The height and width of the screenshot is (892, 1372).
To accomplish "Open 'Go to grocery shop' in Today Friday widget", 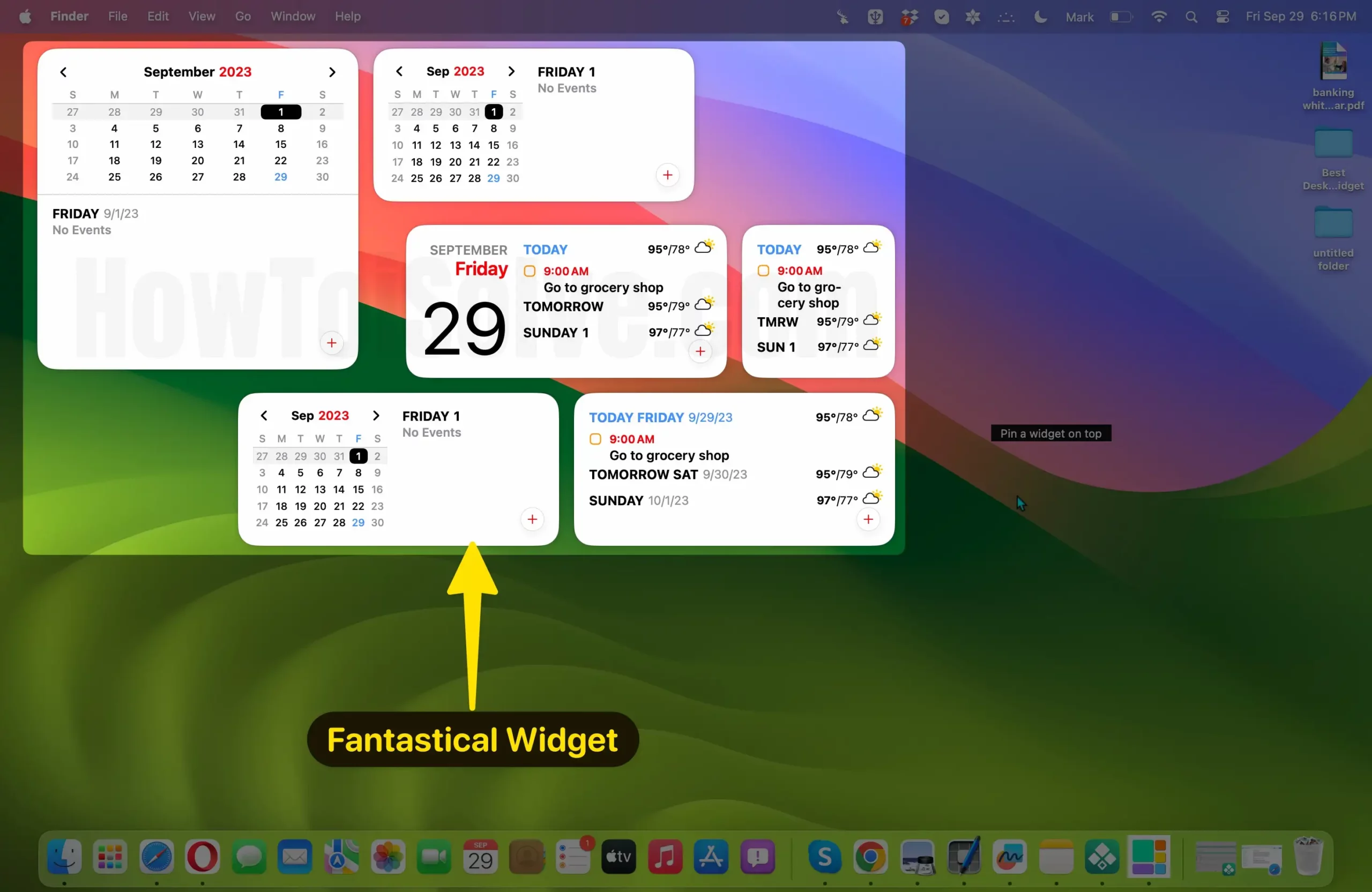I will (x=669, y=455).
